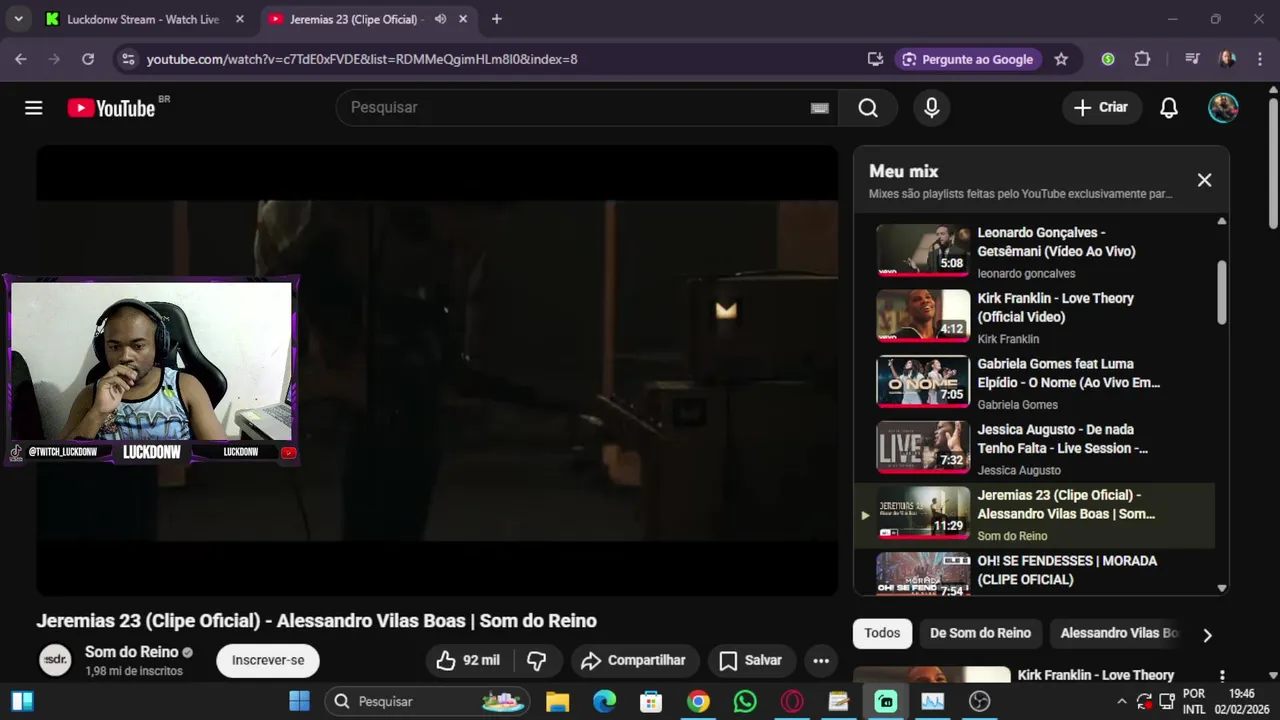This screenshot has height=720, width=1280.
Task: Close the Jeremias 23 YouTube tab
Action: (464, 19)
